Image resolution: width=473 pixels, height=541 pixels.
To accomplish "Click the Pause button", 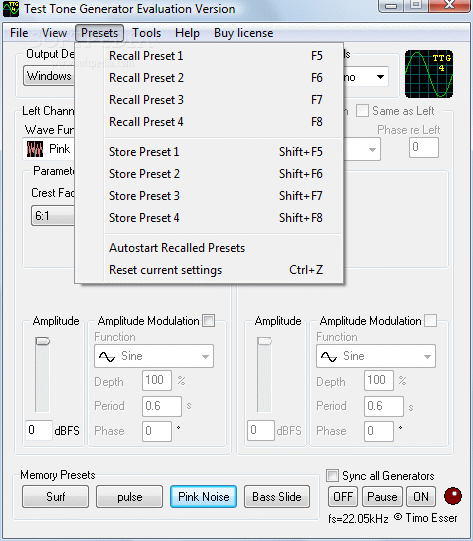I will (x=382, y=497).
